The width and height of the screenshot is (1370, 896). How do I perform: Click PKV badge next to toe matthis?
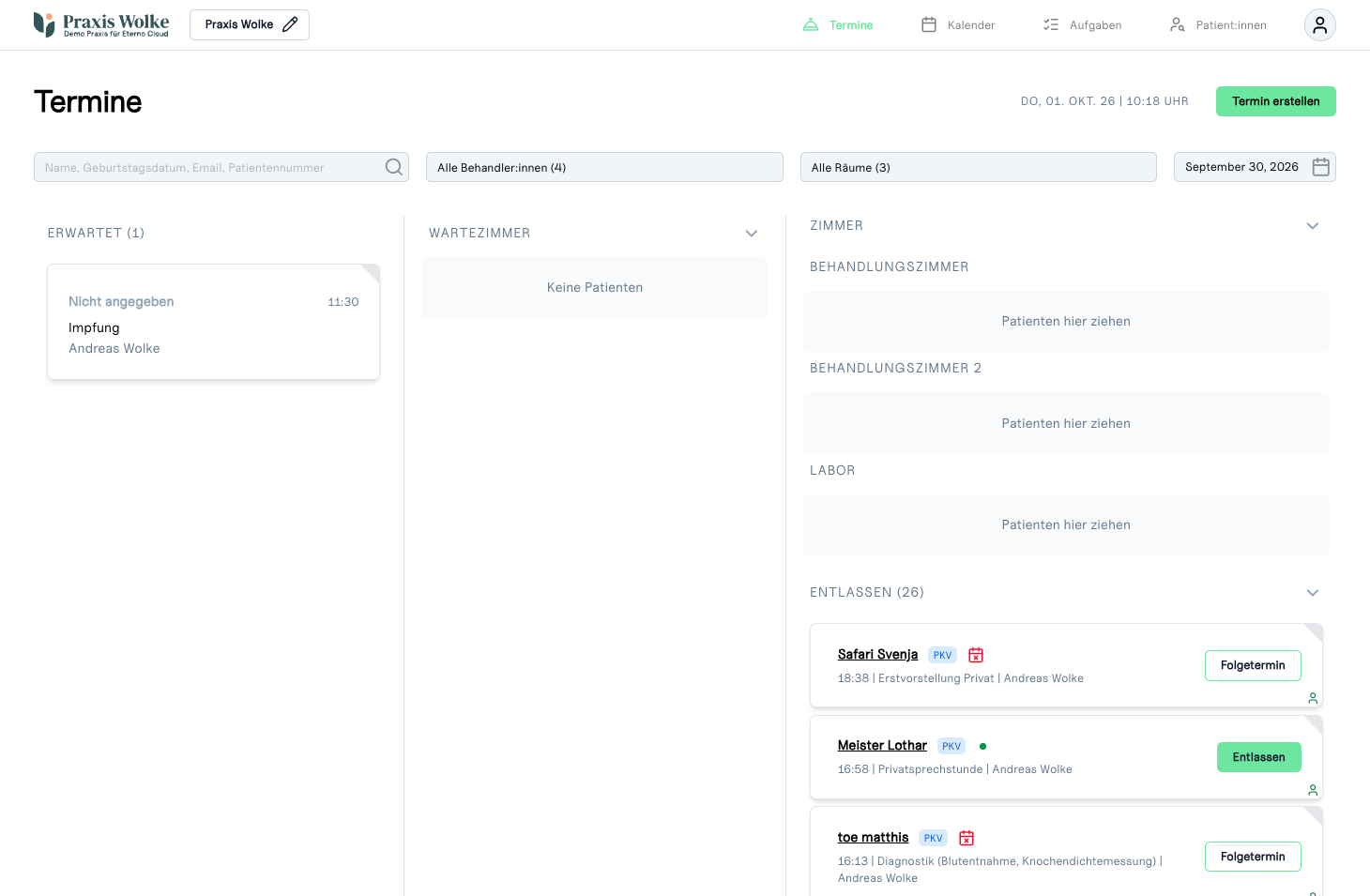tap(933, 838)
